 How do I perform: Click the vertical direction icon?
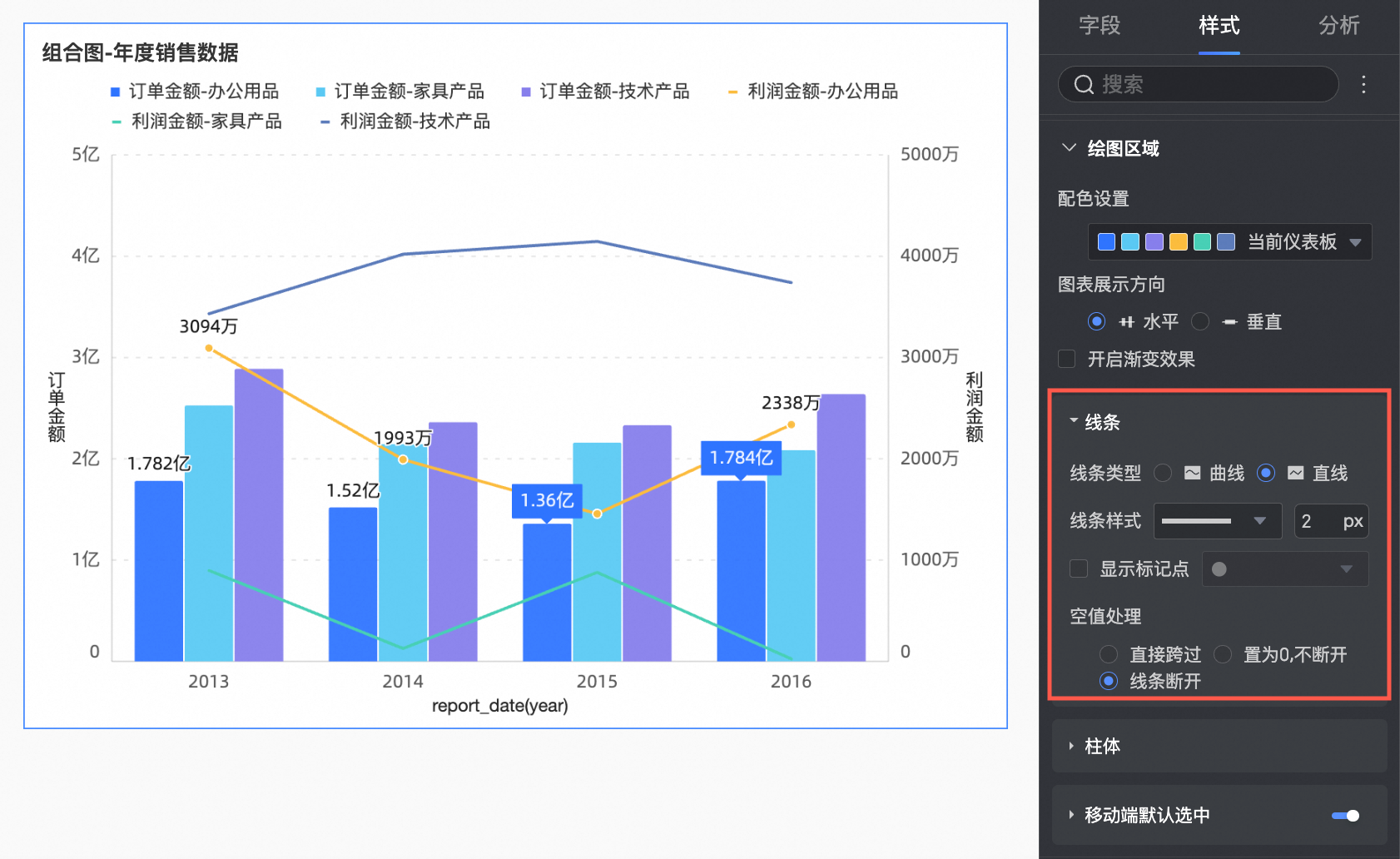click(x=1230, y=322)
